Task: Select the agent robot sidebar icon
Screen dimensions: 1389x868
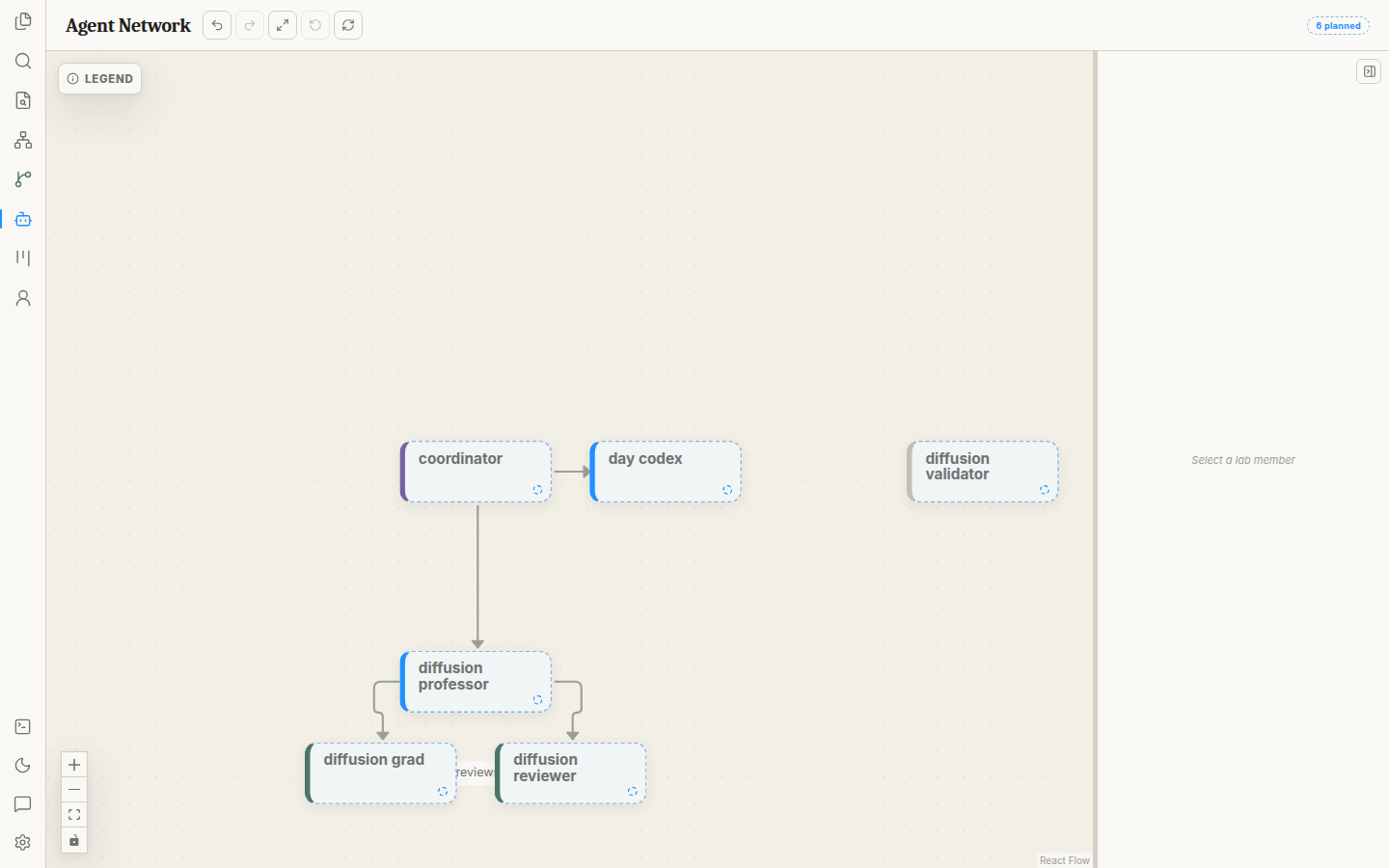Action: pyautogui.click(x=23, y=219)
